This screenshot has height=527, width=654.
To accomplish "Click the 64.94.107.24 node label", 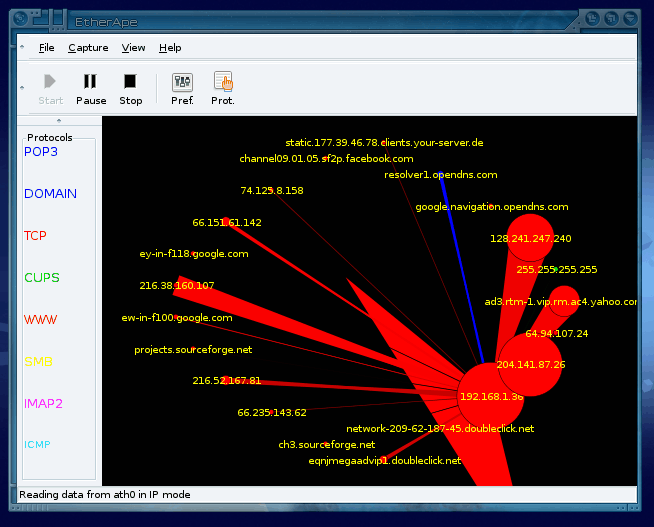I will [557, 334].
